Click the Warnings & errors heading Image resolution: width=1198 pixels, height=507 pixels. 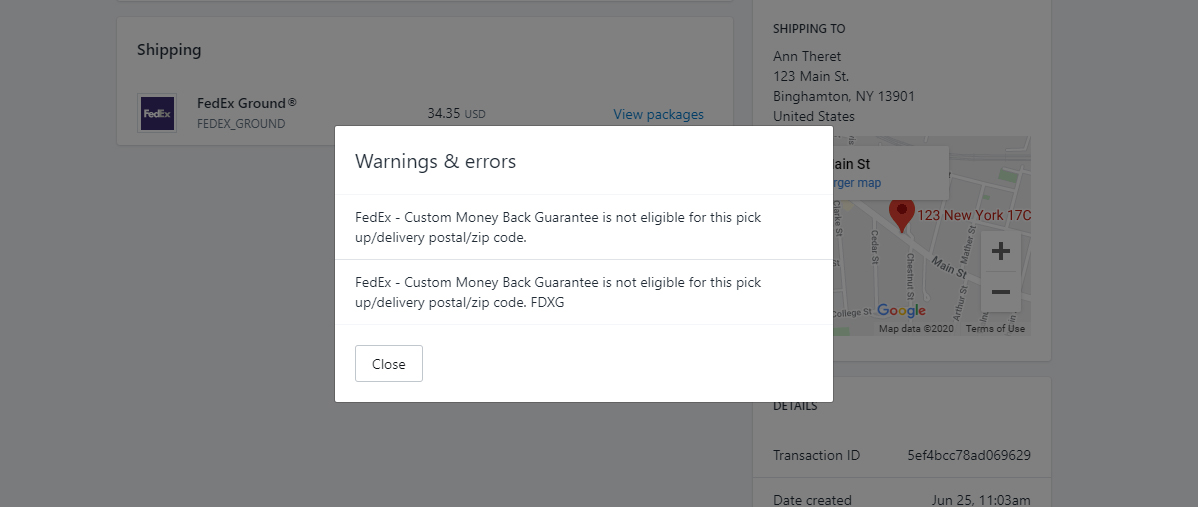(x=435, y=161)
